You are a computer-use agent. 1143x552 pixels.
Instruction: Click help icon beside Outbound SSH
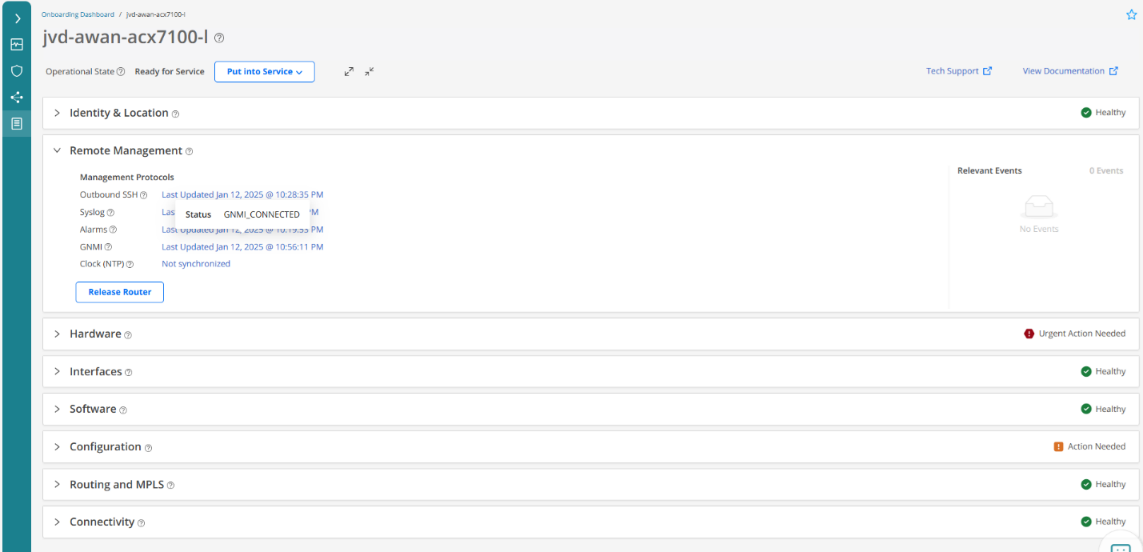point(144,195)
